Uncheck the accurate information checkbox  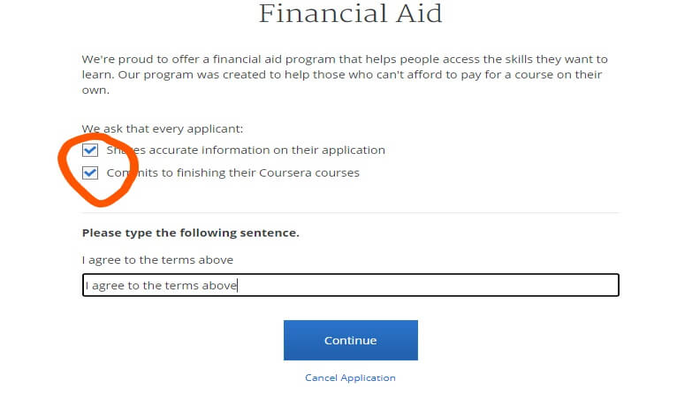[90, 150]
